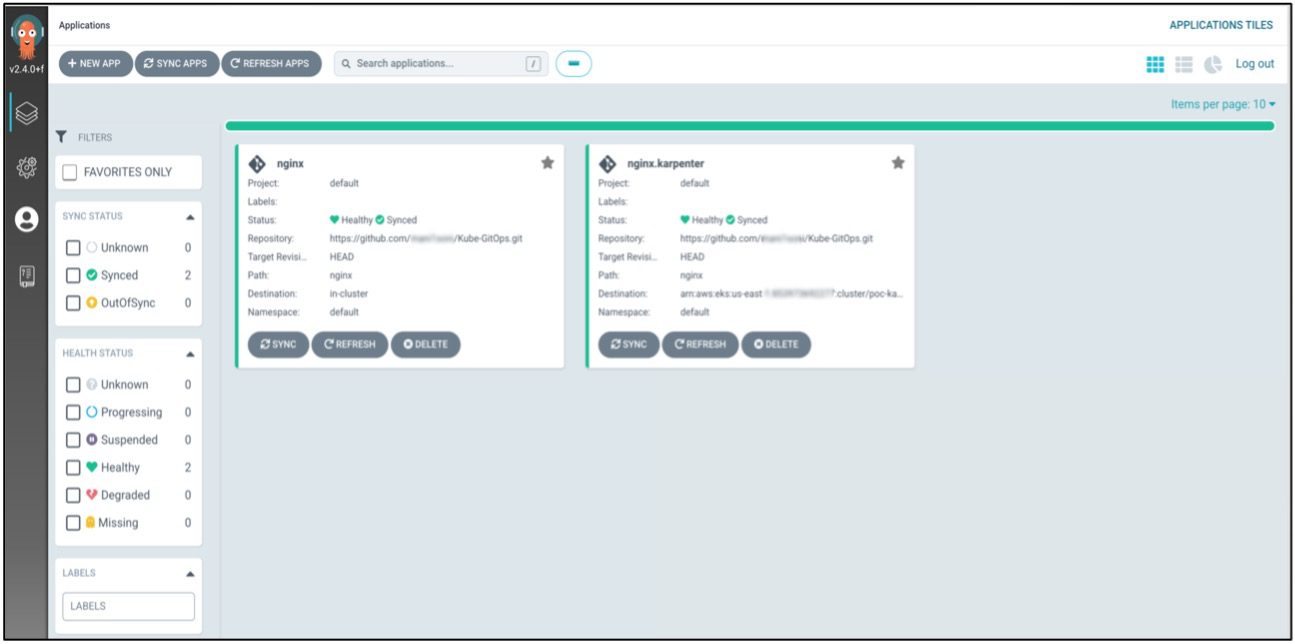Enable the Synced filter checkbox
Viewport: 1295px width, 644px height.
tap(73, 275)
